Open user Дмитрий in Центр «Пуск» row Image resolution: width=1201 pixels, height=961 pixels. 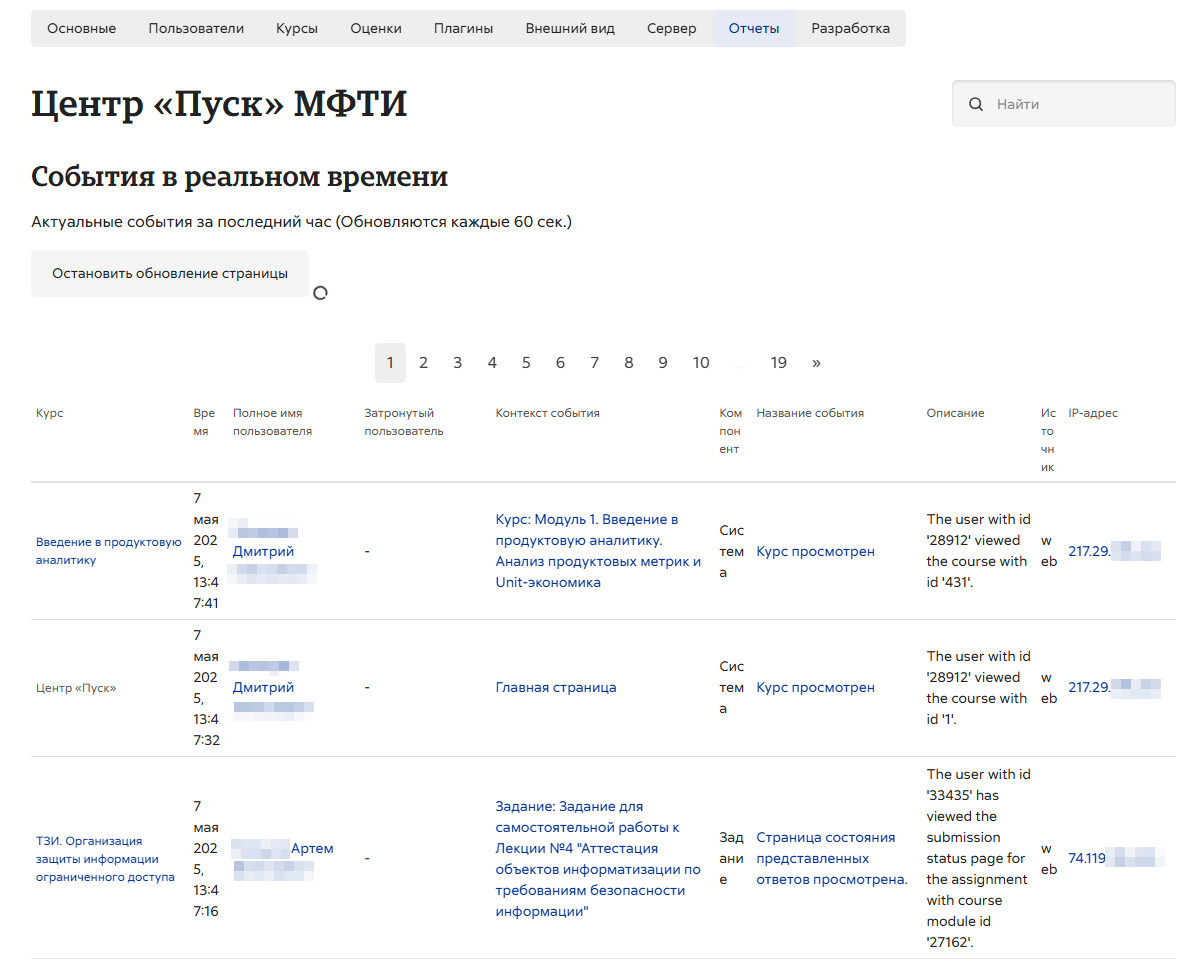tap(263, 687)
